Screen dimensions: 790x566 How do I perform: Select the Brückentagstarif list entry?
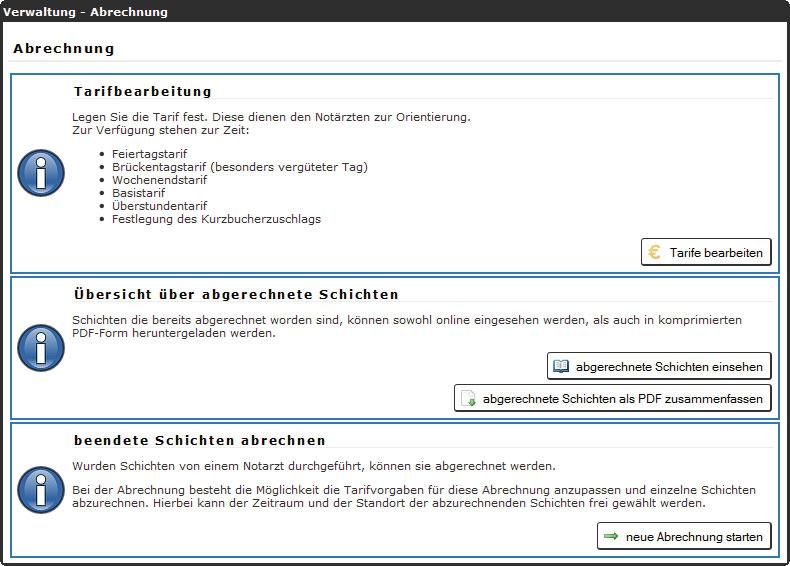240,167
